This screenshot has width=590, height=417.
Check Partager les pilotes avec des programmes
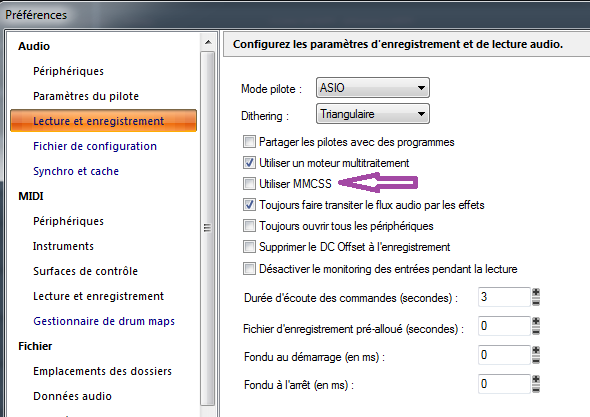pyautogui.click(x=249, y=142)
